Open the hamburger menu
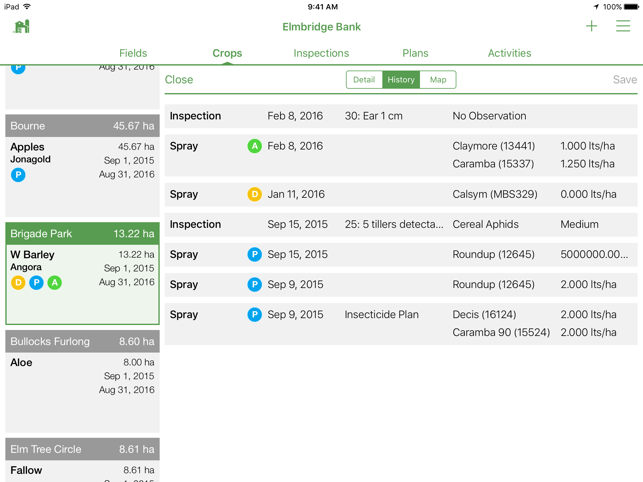643x482 pixels. 623,27
